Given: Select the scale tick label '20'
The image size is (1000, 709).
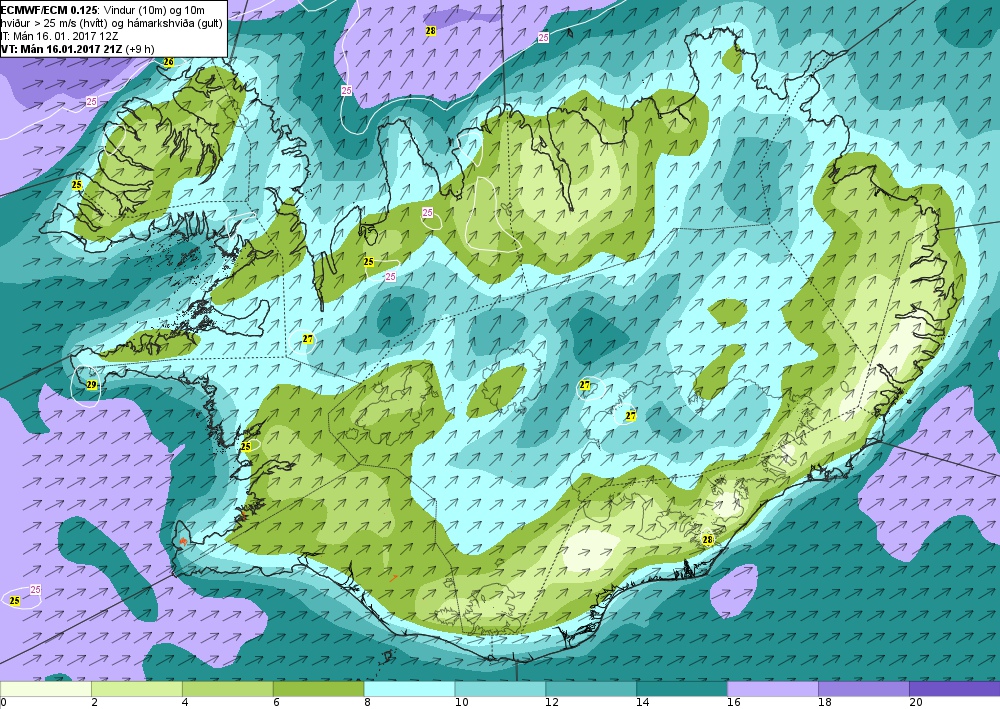Looking at the screenshot, I should (915, 703).
